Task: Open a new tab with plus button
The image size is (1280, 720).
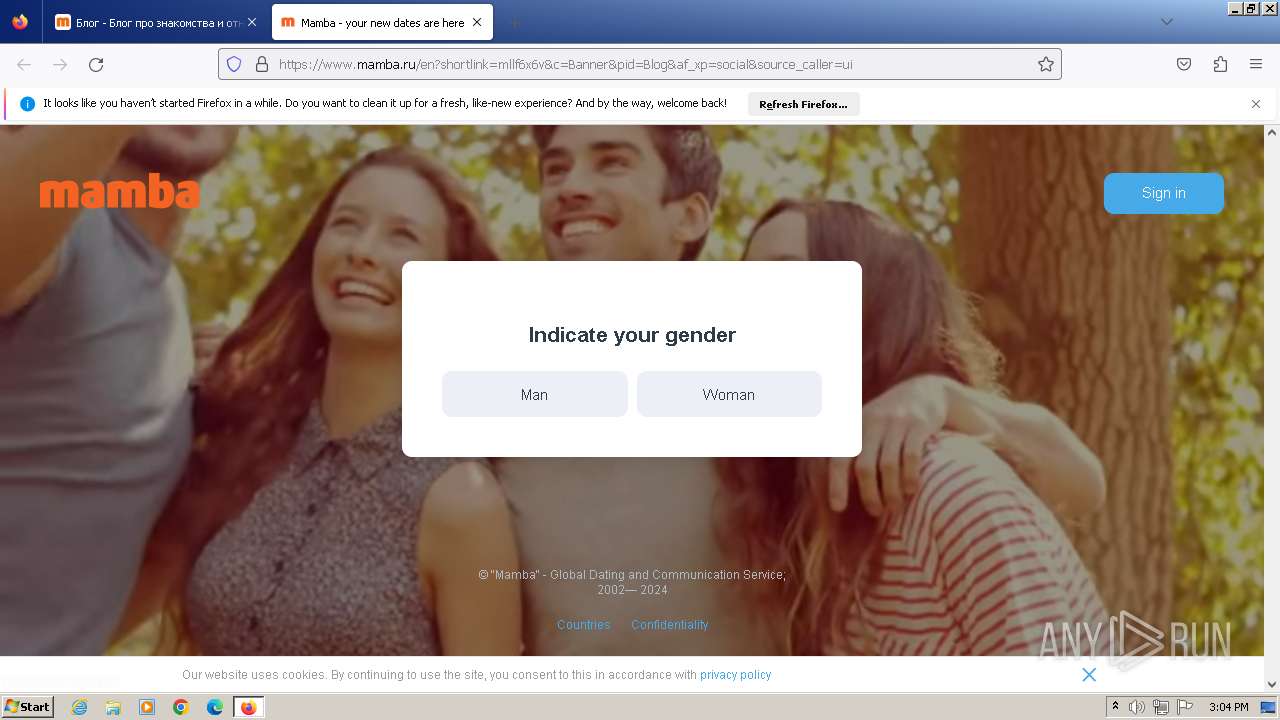Action: [x=514, y=22]
